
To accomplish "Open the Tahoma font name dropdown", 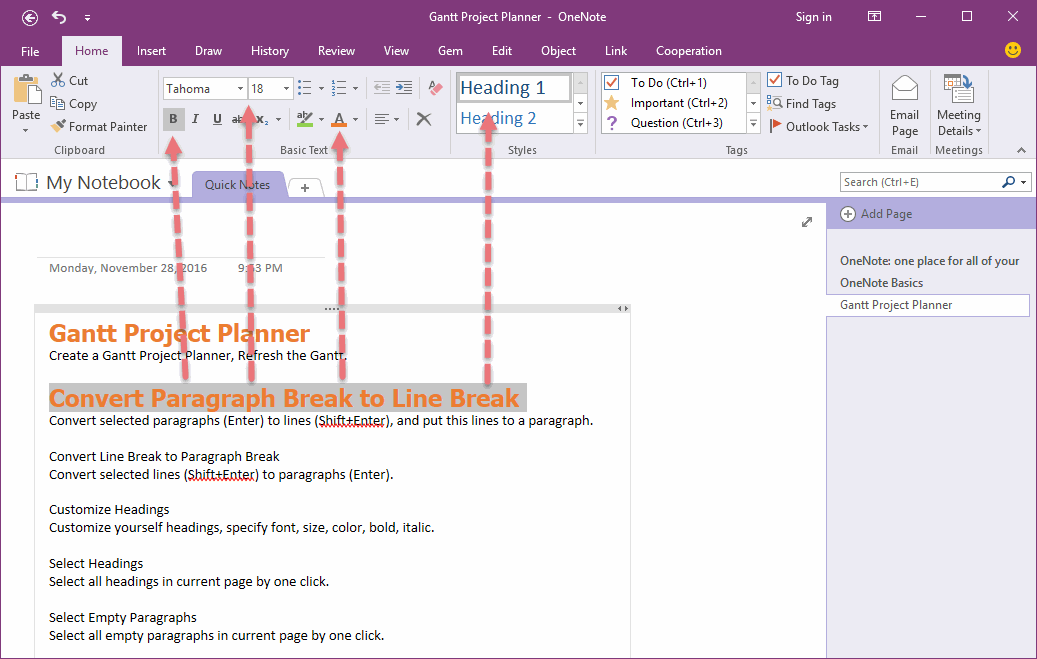I will coord(240,89).
